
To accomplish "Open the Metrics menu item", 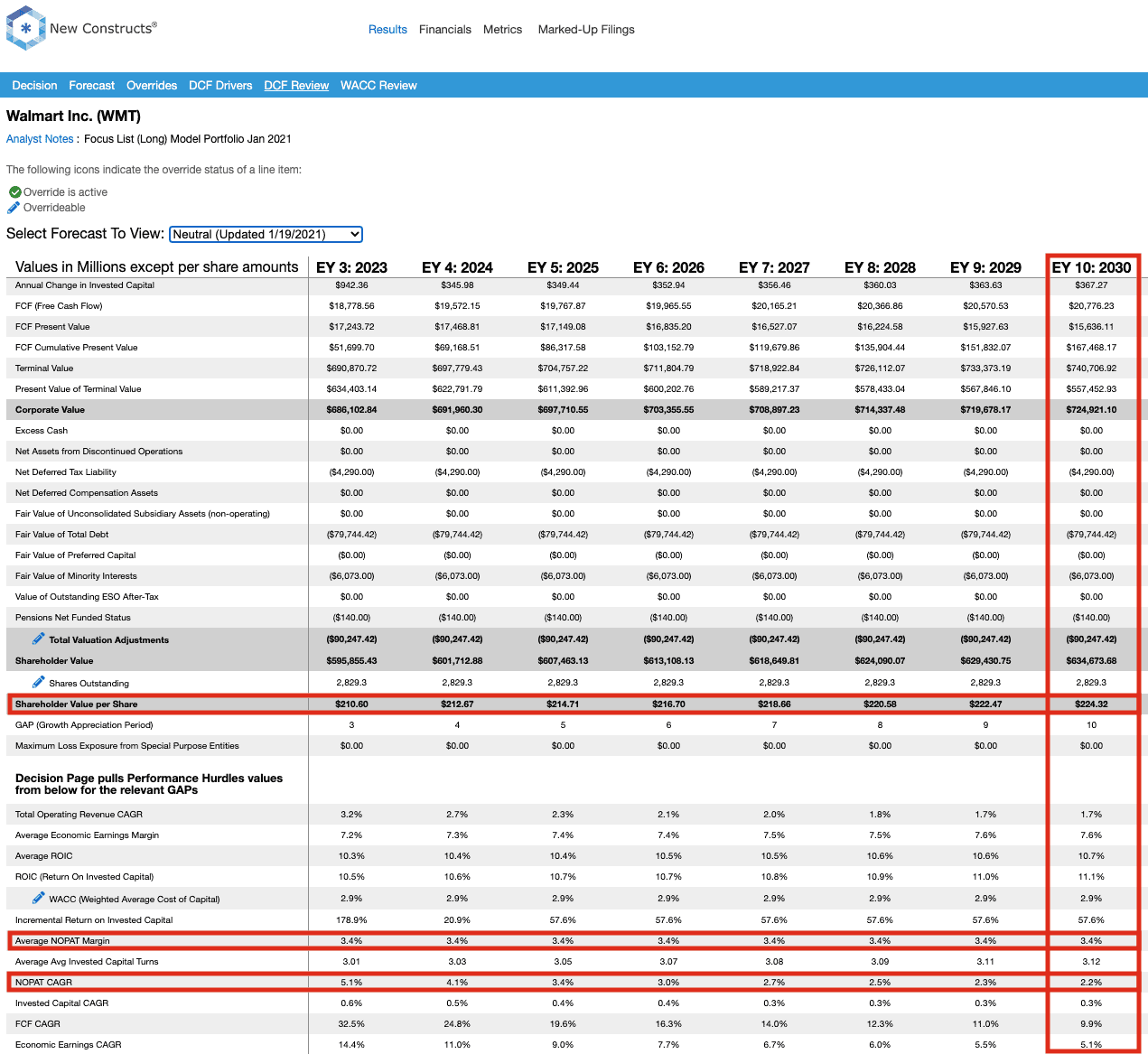I will (502, 30).
